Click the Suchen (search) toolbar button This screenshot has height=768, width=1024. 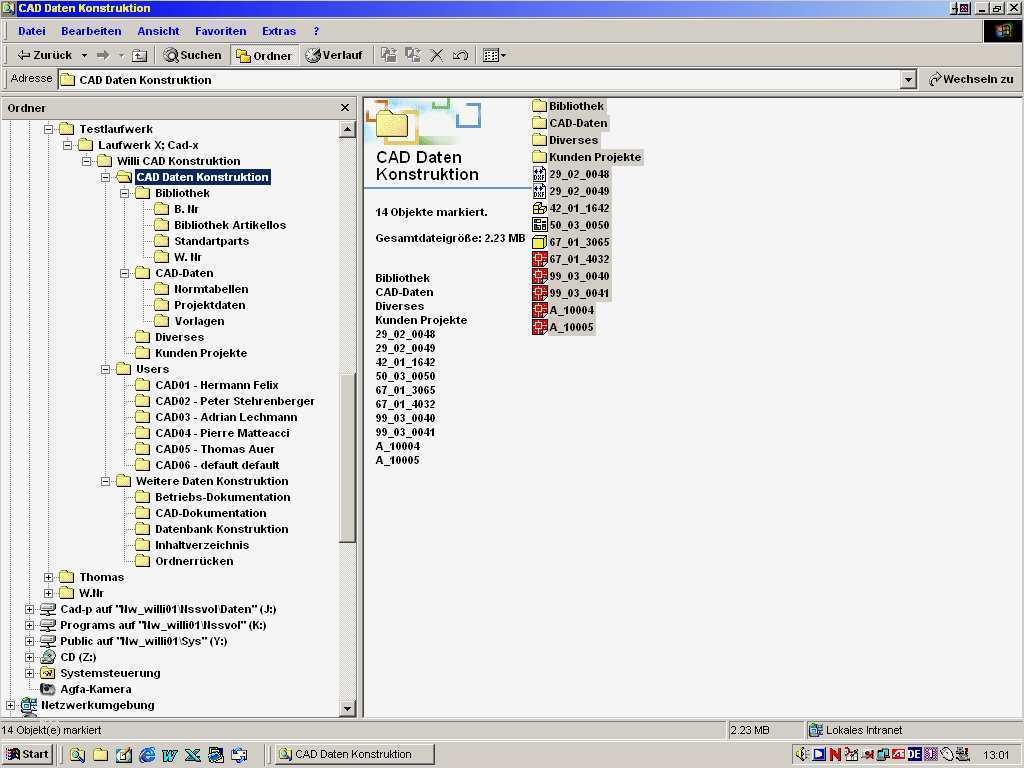192,55
